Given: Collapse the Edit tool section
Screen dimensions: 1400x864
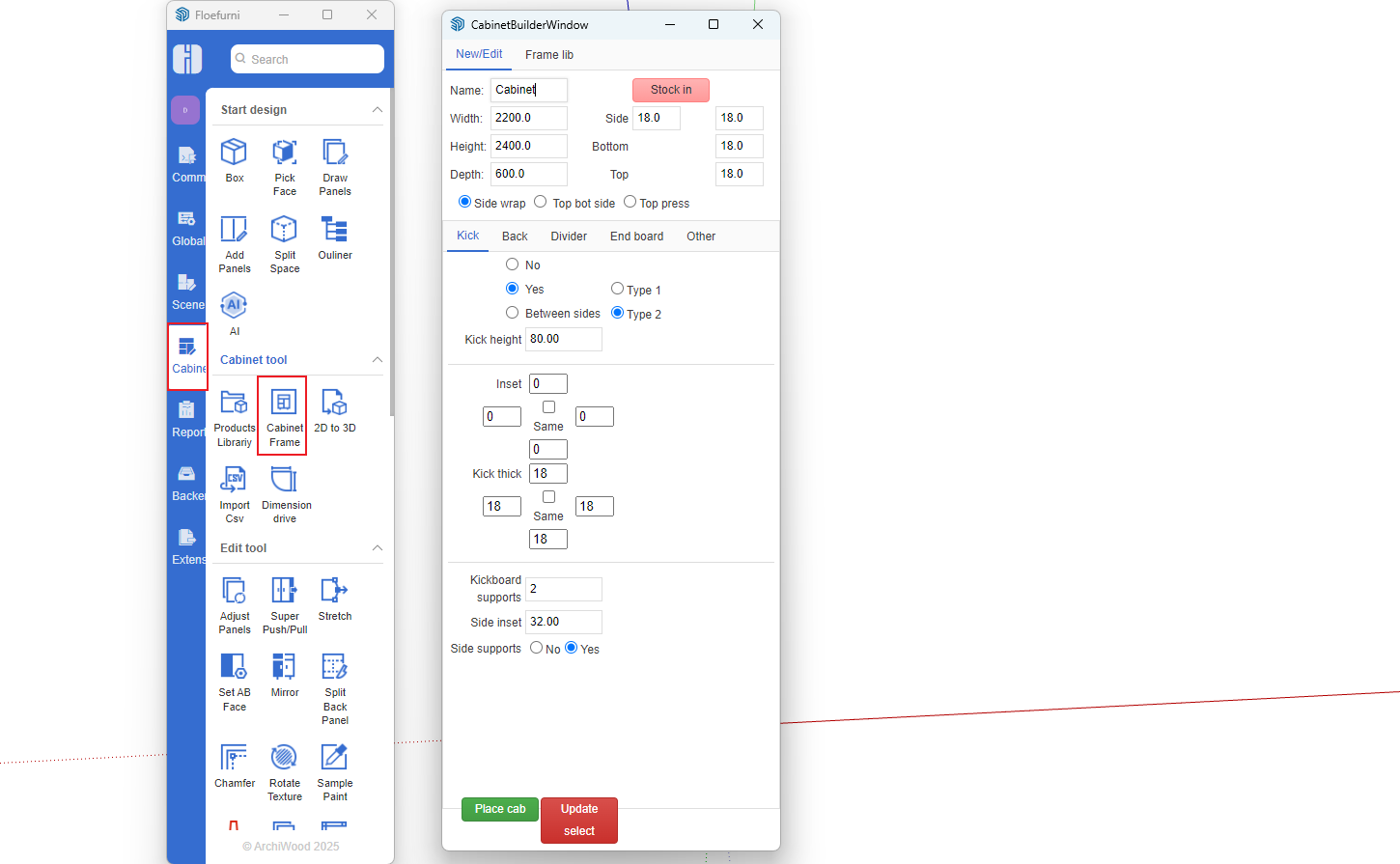Looking at the screenshot, I should coord(378,548).
